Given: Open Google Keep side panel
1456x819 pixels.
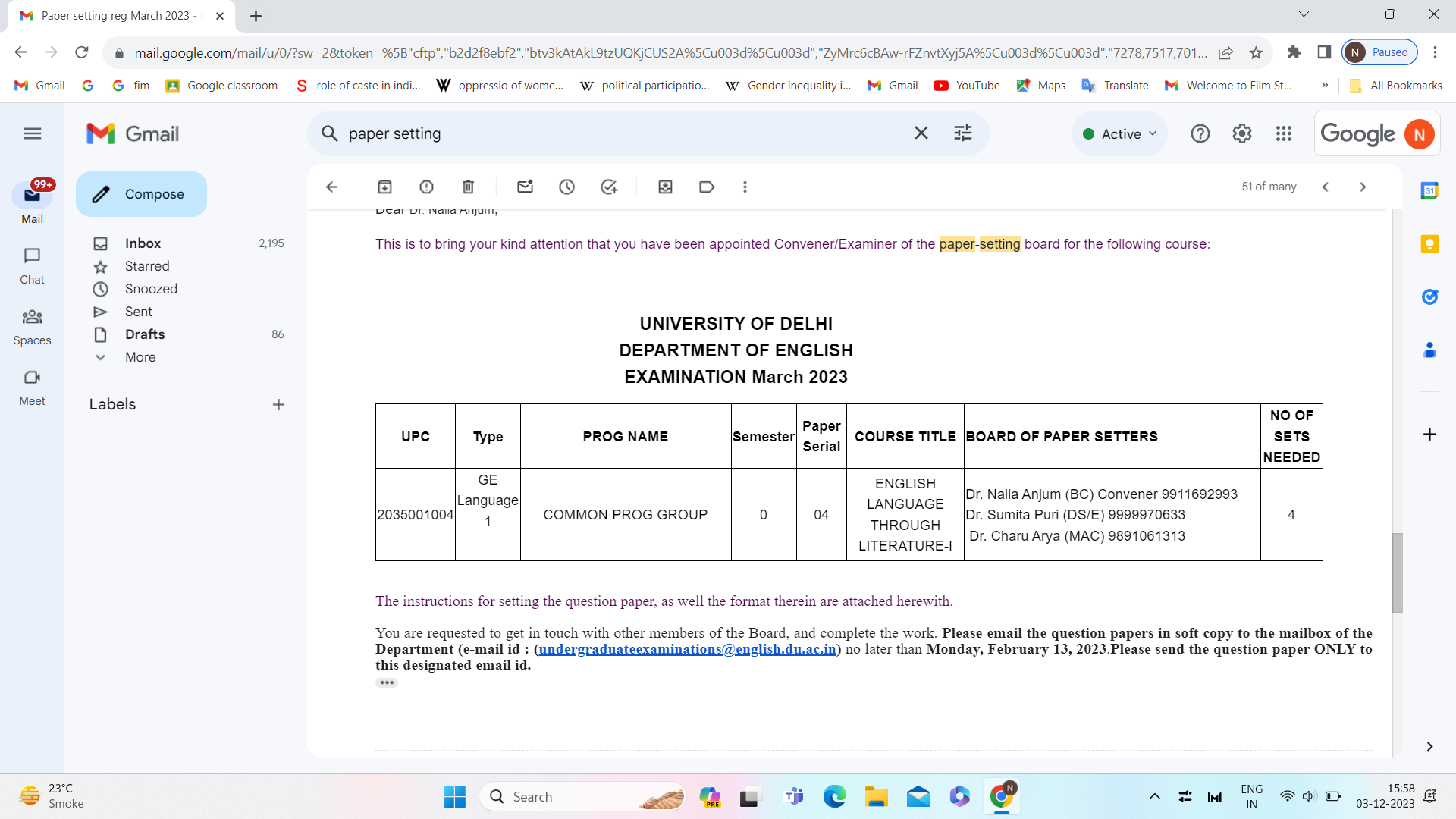Looking at the screenshot, I should pos(1429,243).
